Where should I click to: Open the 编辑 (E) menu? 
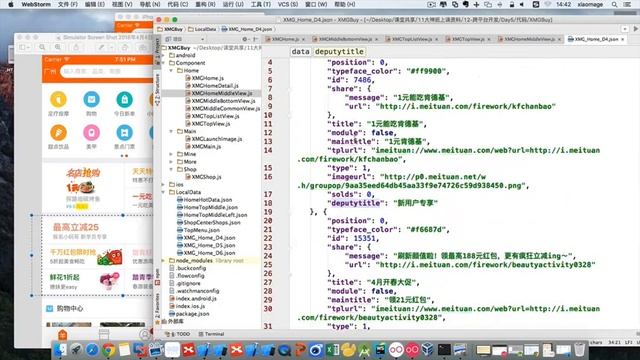pyautogui.click(x=94, y=4)
